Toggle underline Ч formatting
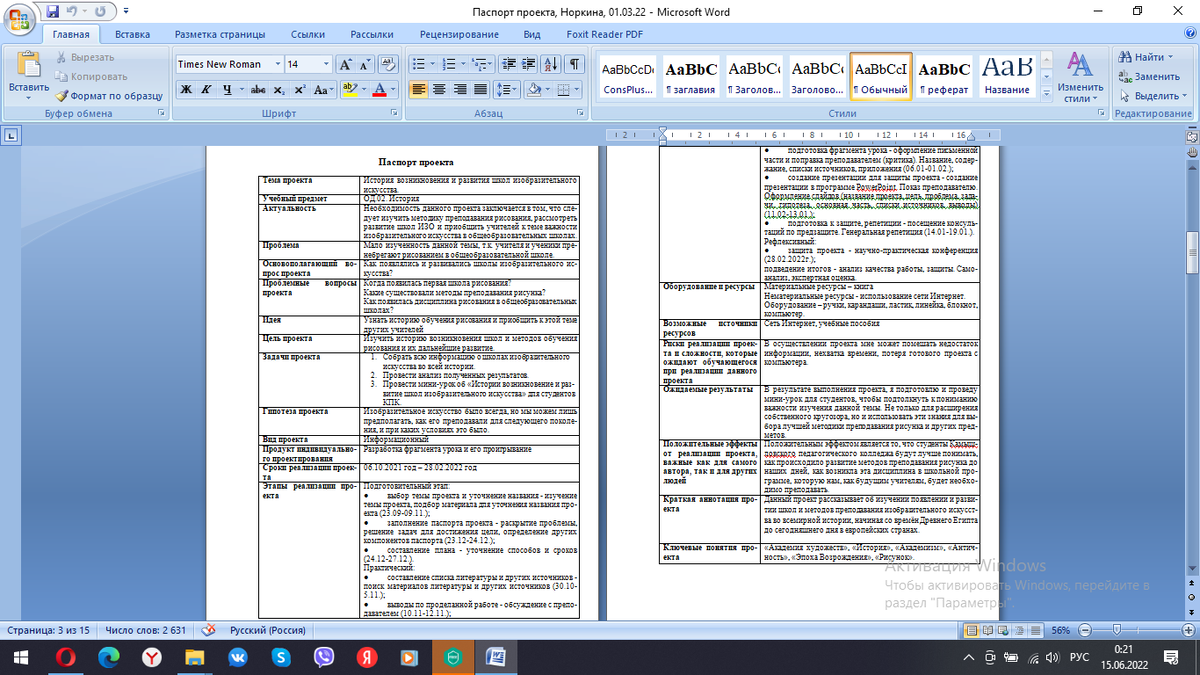 click(x=228, y=89)
